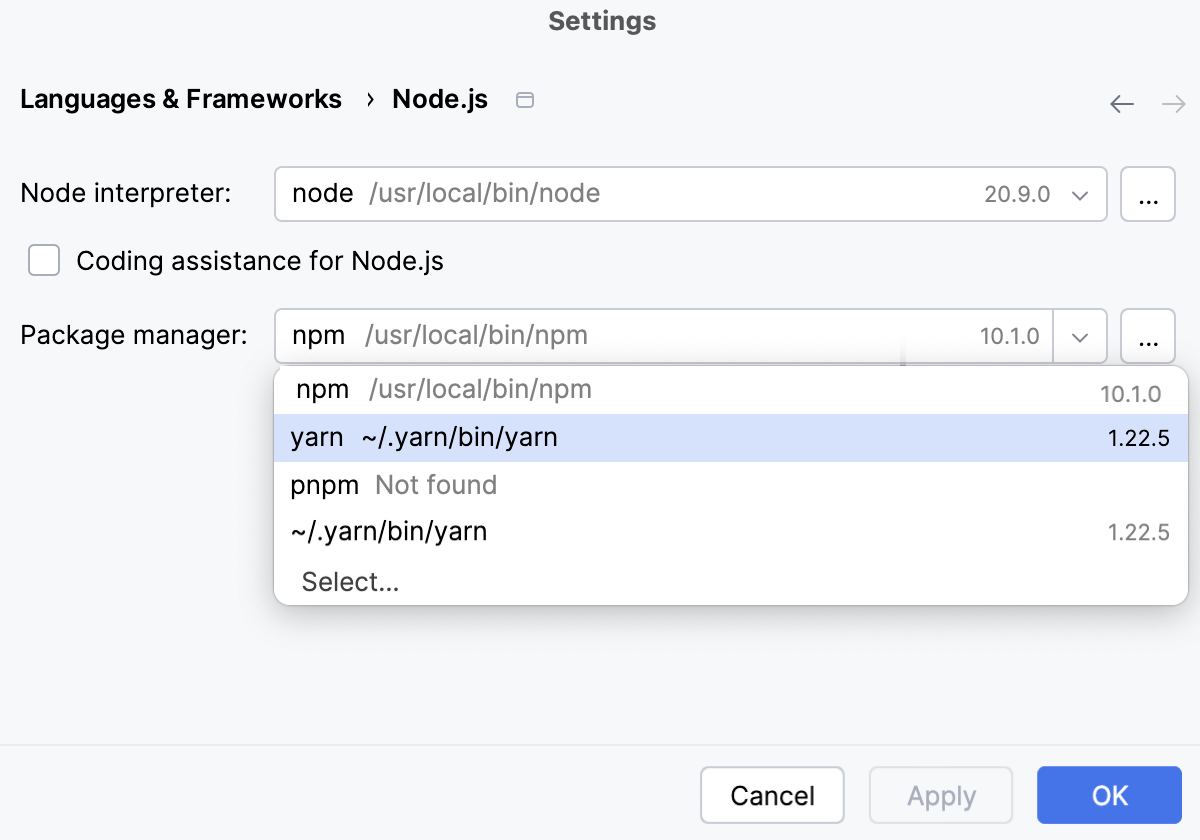1200x840 pixels.
Task: Open the package manager browse dialog via ellipsis
Action: click(1147, 336)
